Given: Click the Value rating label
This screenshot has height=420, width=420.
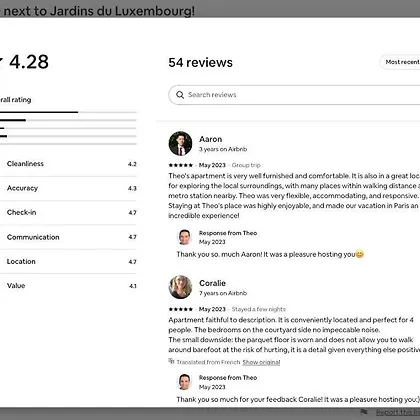Looking at the screenshot, I should click(16, 286).
